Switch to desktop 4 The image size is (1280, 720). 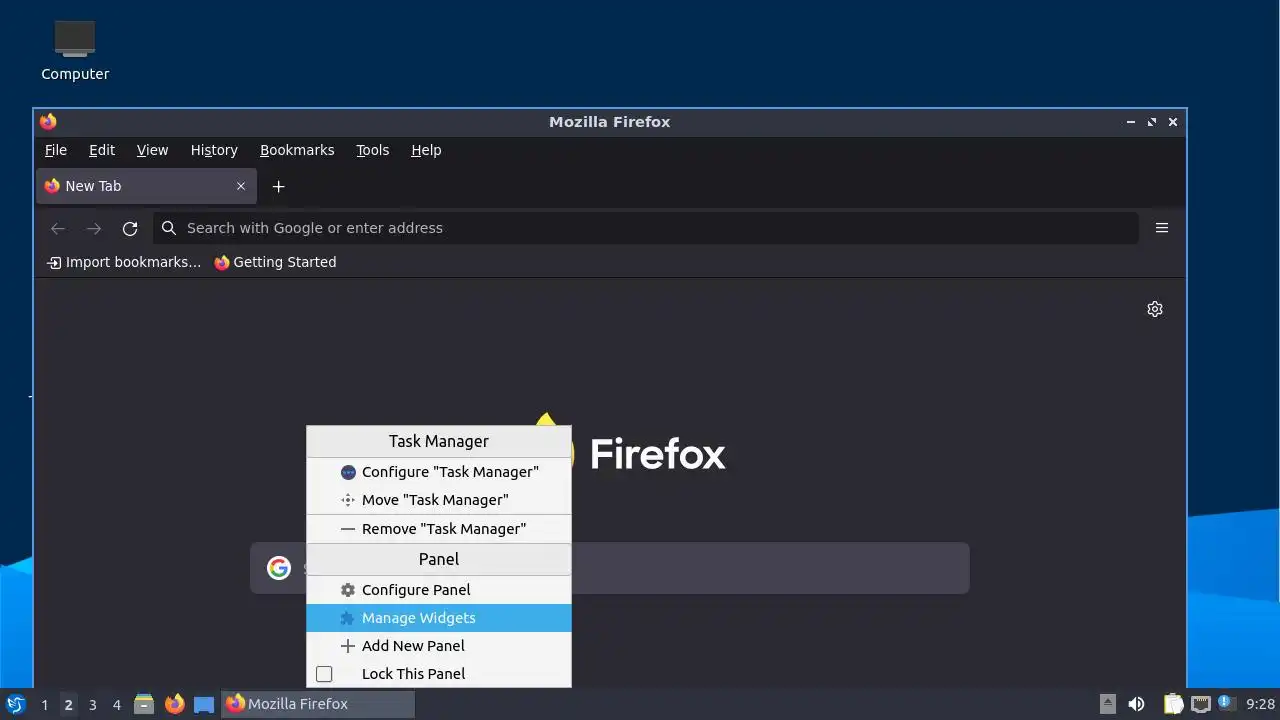click(116, 705)
